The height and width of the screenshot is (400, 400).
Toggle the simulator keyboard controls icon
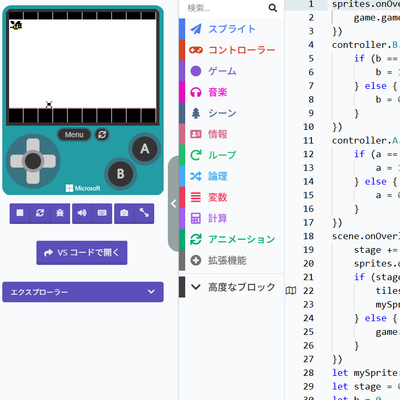coord(102,213)
